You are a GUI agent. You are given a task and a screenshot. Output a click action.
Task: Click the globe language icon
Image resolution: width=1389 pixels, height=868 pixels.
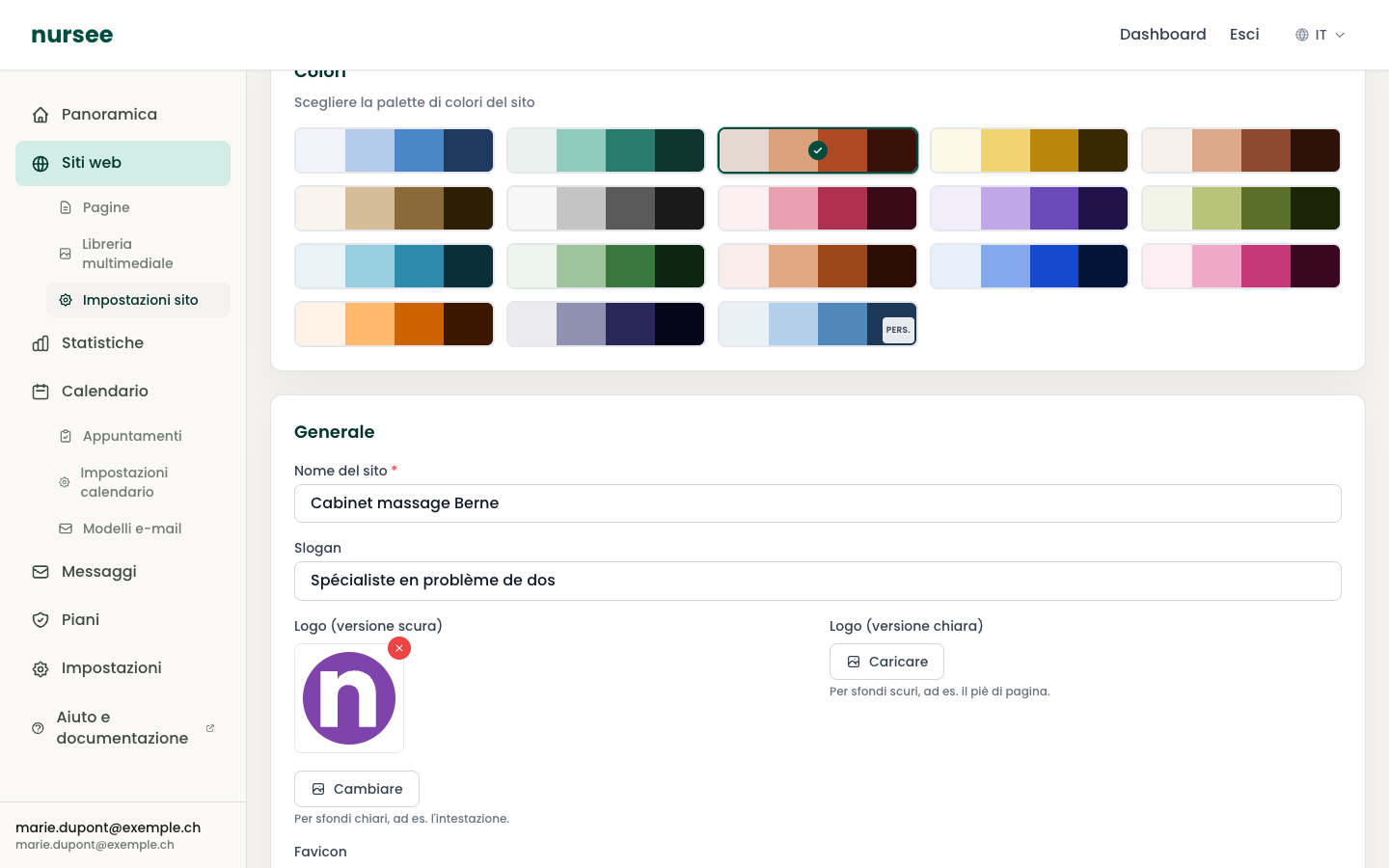(1302, 35)
